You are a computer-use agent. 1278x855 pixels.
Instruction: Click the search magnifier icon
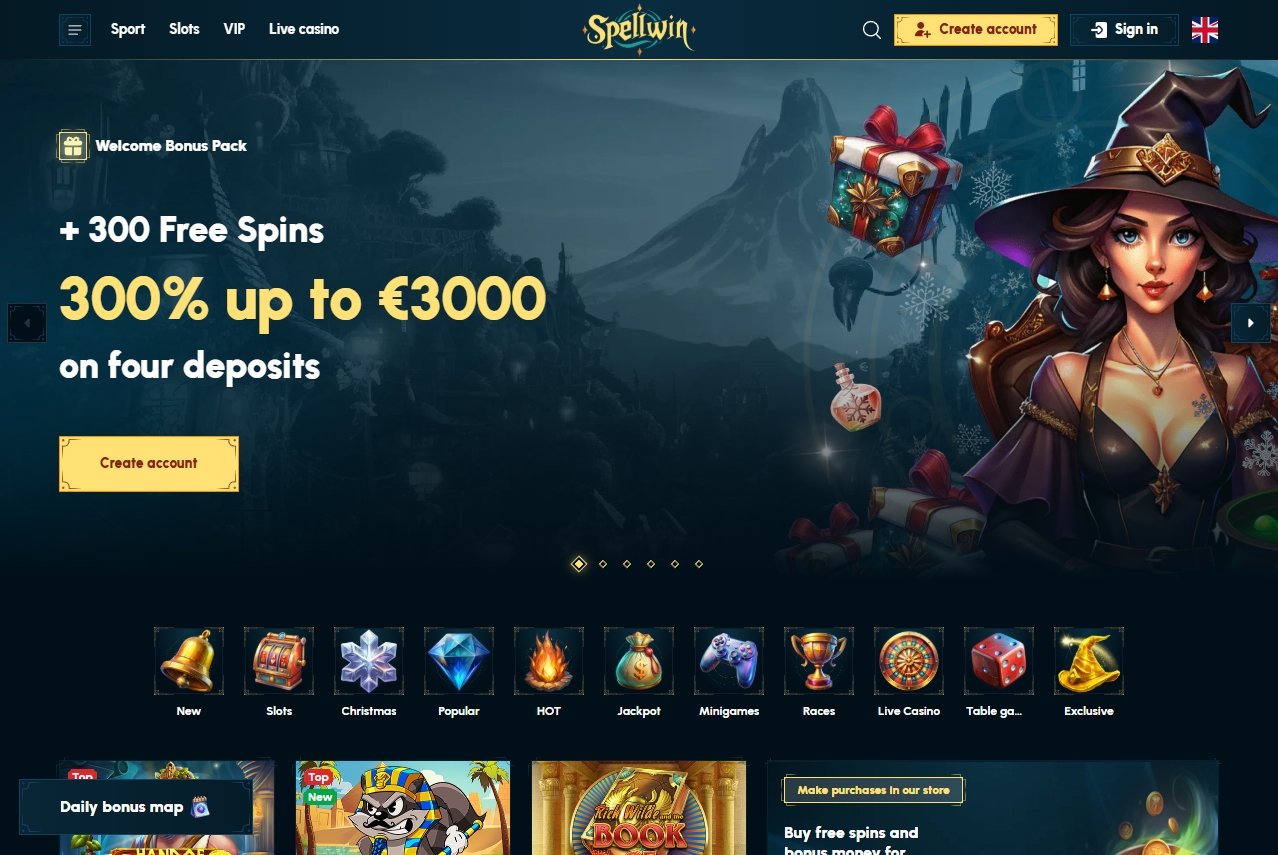[x=872, y=30]
